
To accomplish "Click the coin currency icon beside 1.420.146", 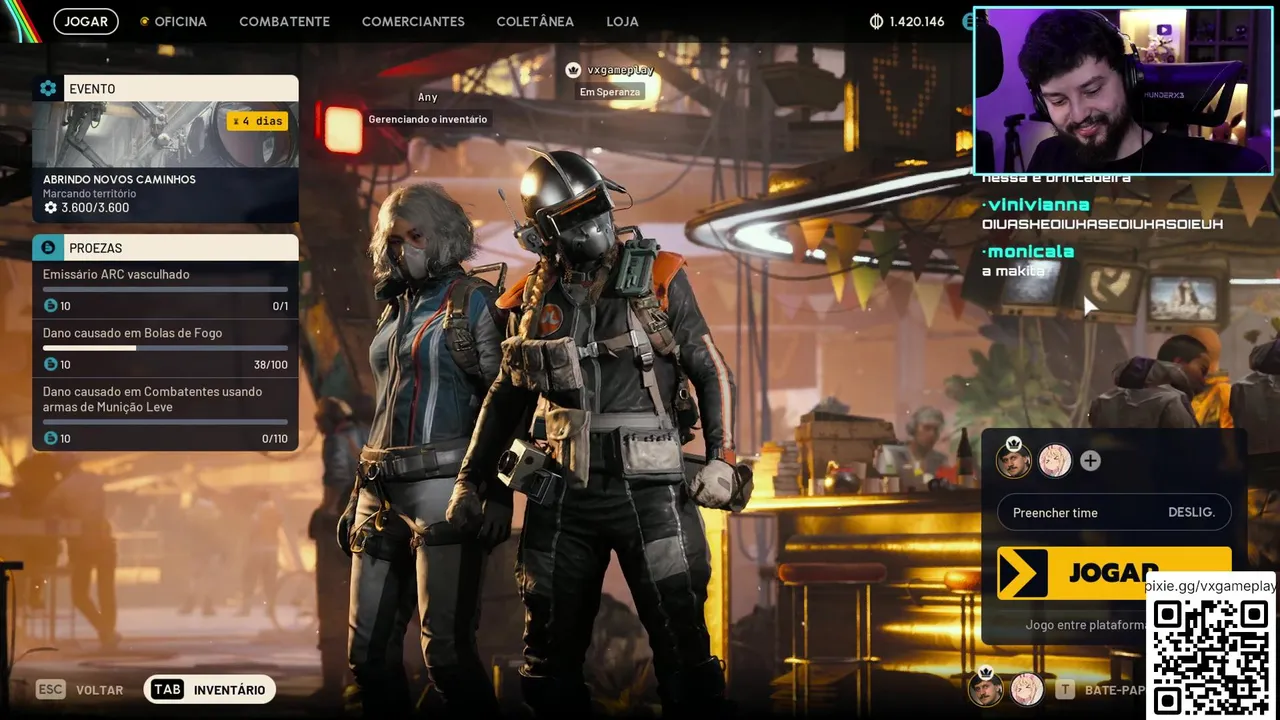I will click(x=877, y=21).
